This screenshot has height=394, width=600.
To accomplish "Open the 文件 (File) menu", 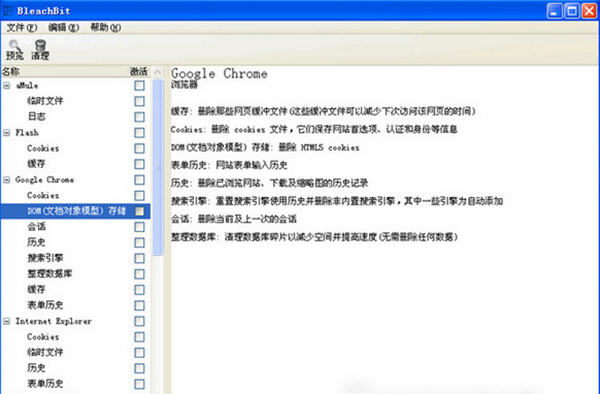I will [21, 28].
